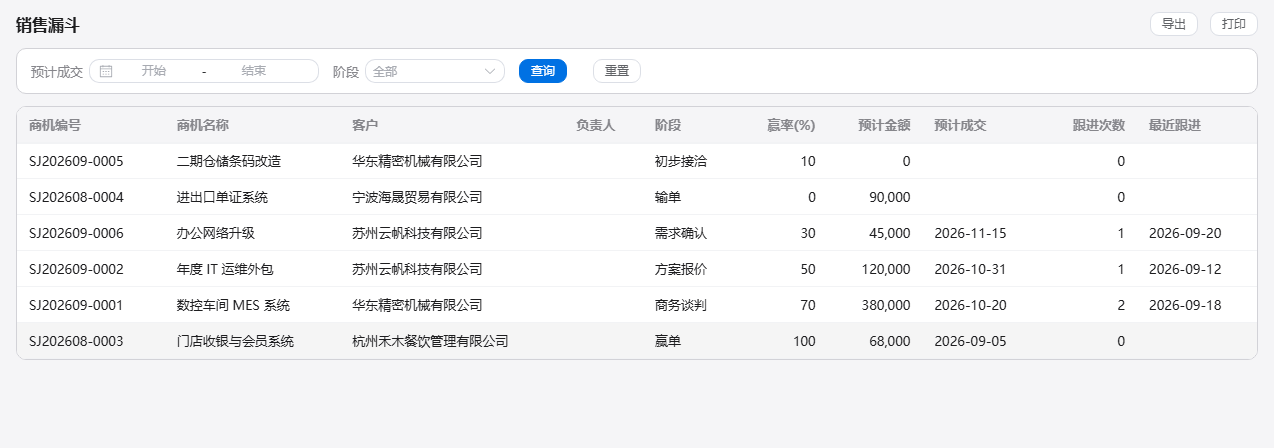Click the 2026-09-18 latest follow-up date
The image size is (1274, 448).
click(1185, 305)
